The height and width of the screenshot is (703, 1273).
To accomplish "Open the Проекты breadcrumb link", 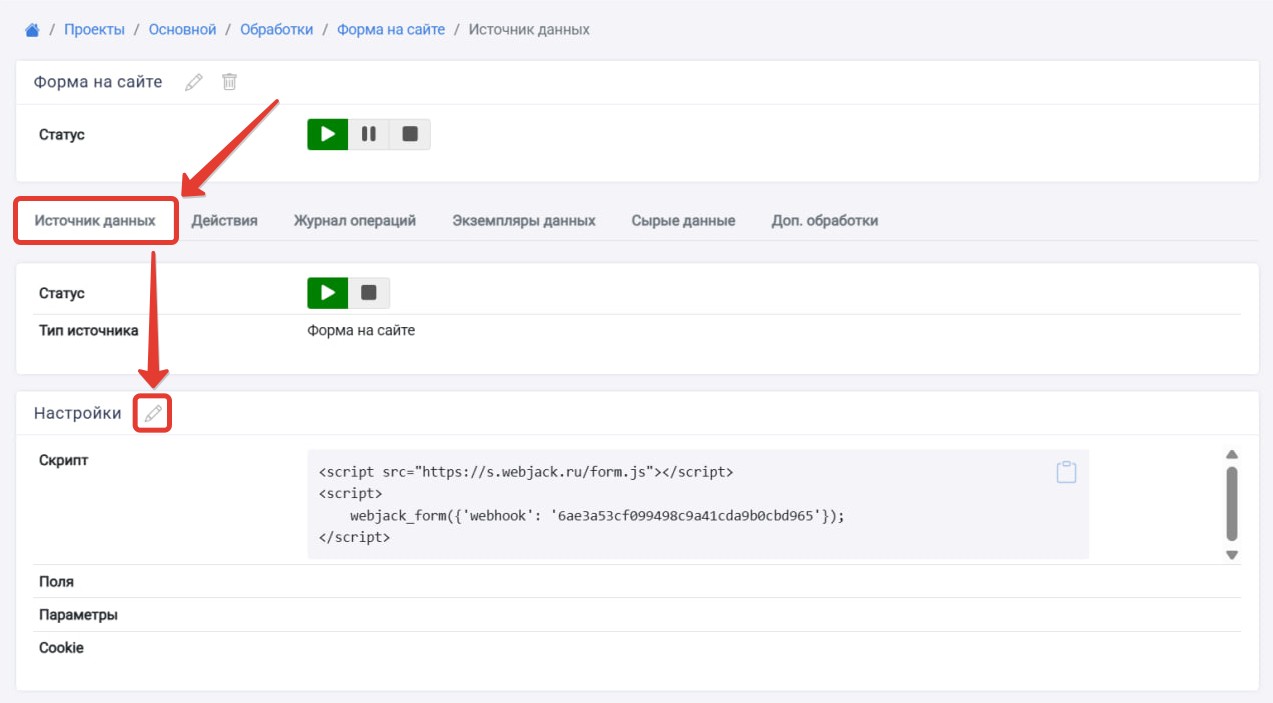I will pos(94,30).
